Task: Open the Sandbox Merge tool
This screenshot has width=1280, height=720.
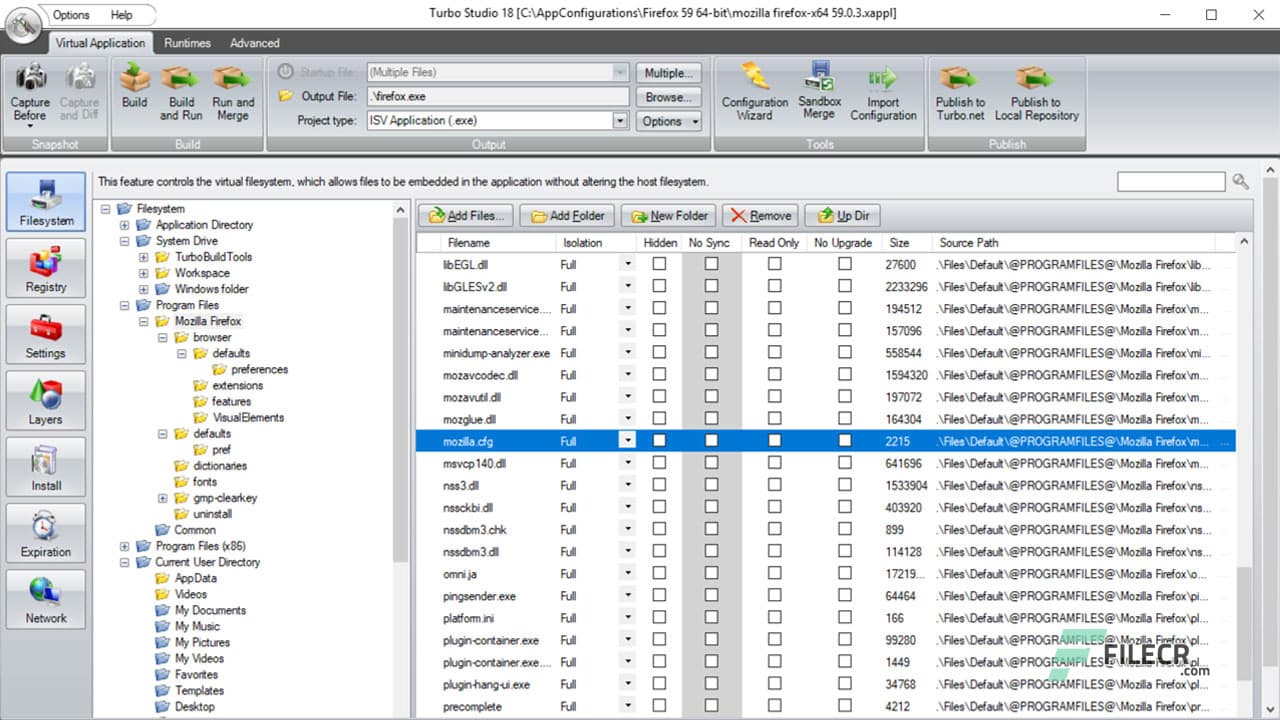Action: pyautogui.click(x=819, y=91)
